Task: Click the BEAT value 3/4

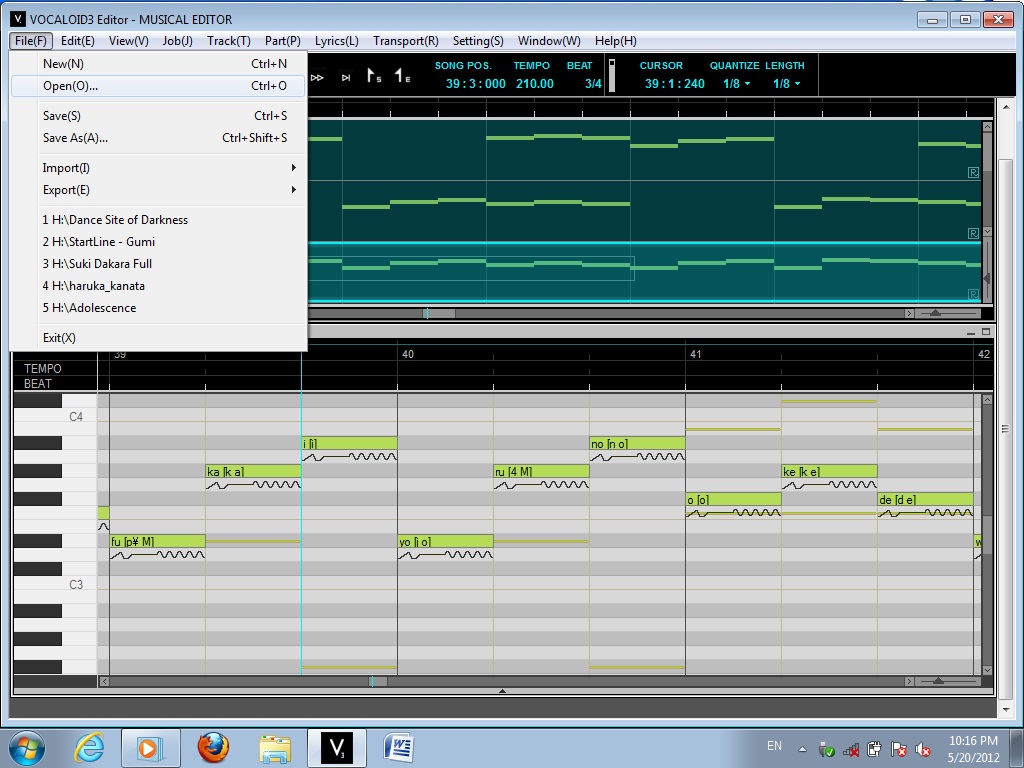Action: tap(593, 84)
